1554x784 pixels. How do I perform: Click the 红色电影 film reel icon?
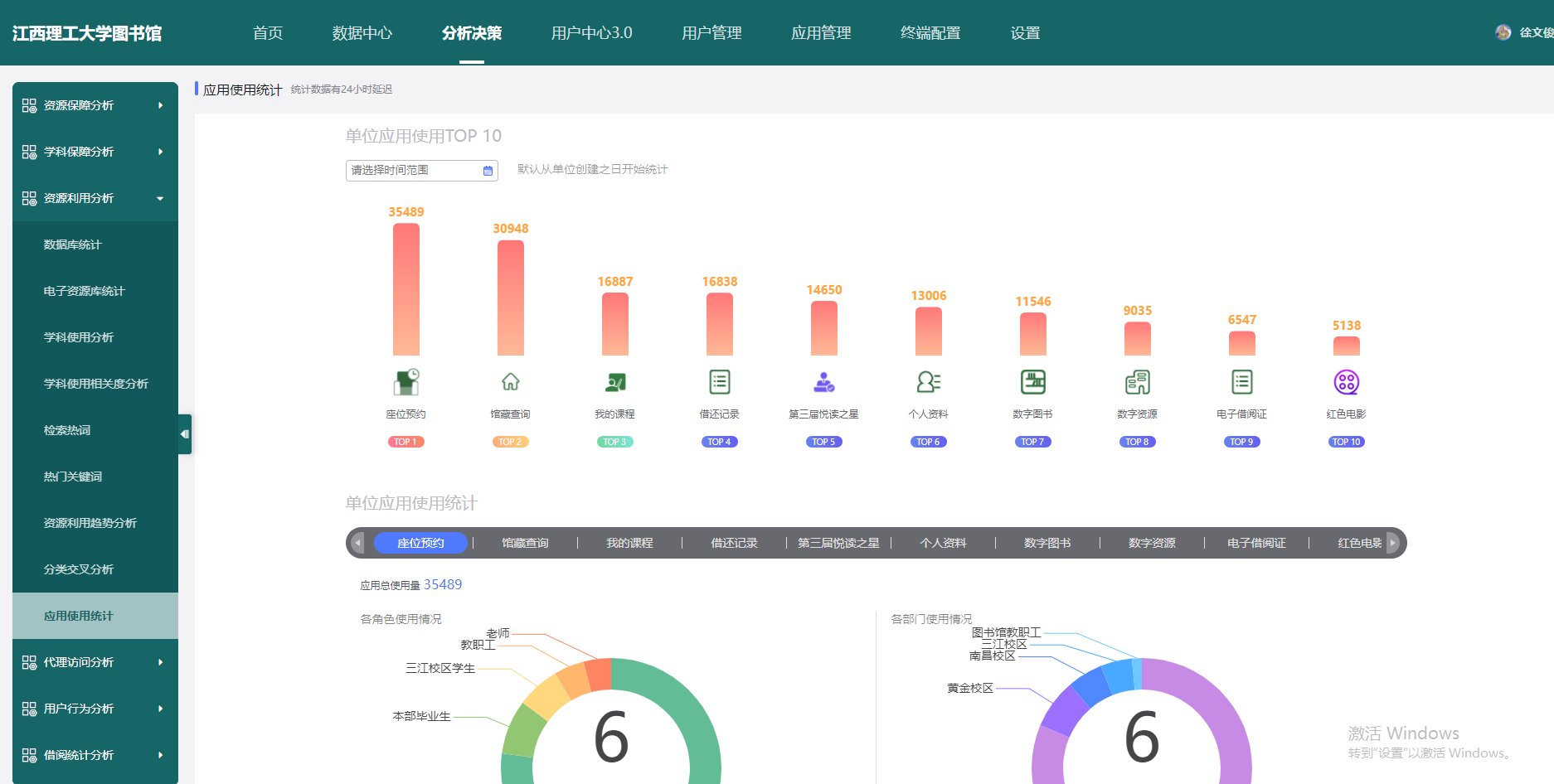[x=1346, y=382]
